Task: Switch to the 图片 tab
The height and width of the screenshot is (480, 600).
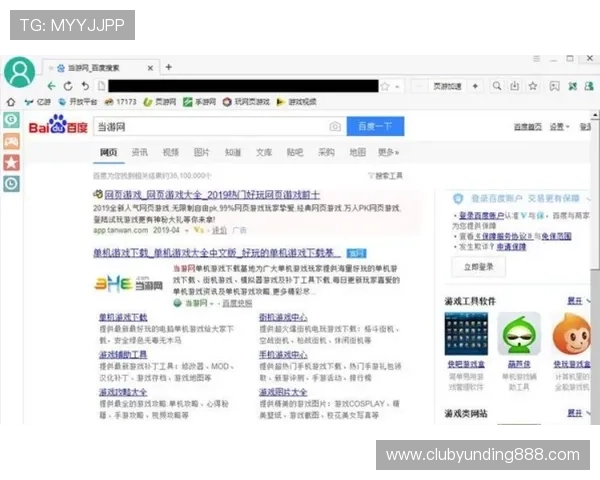Action: click(x=202, y=152)
